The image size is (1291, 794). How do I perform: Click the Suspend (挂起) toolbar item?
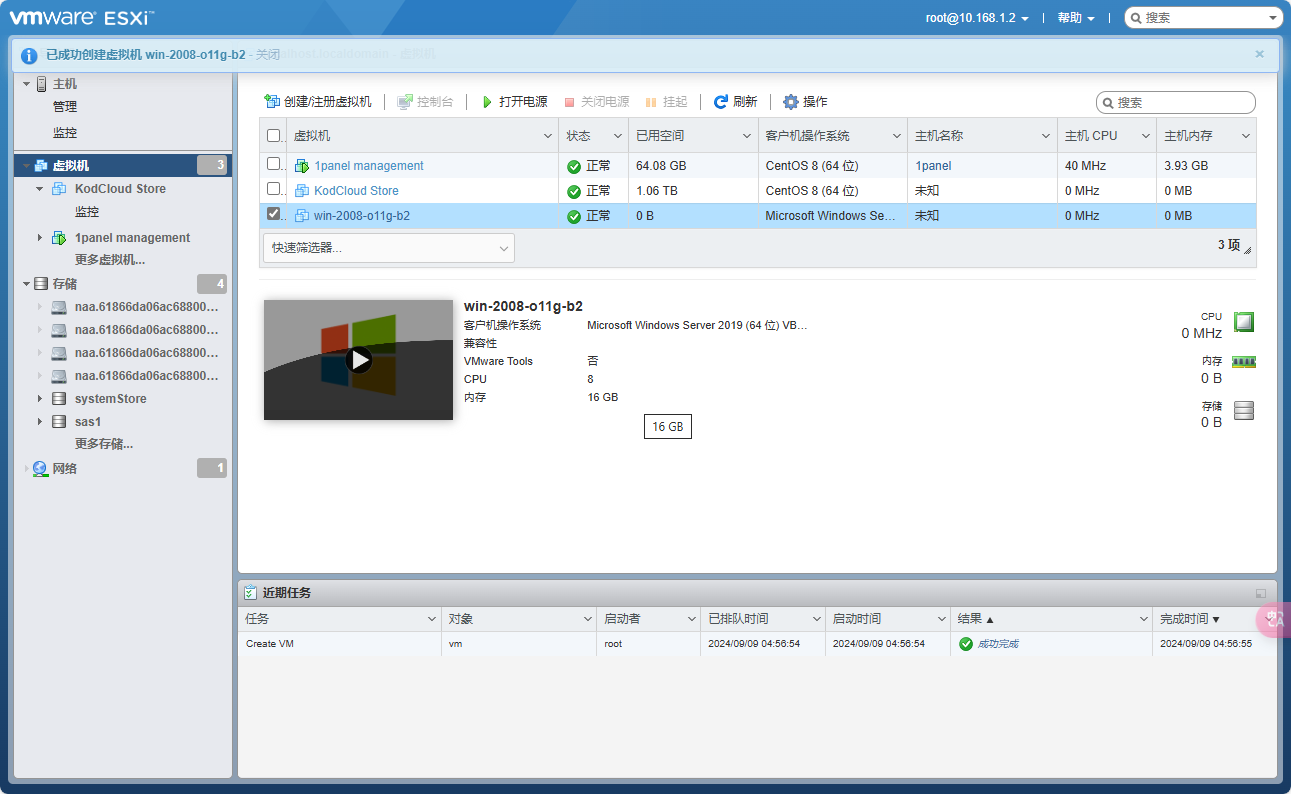[x=666, y=102]
